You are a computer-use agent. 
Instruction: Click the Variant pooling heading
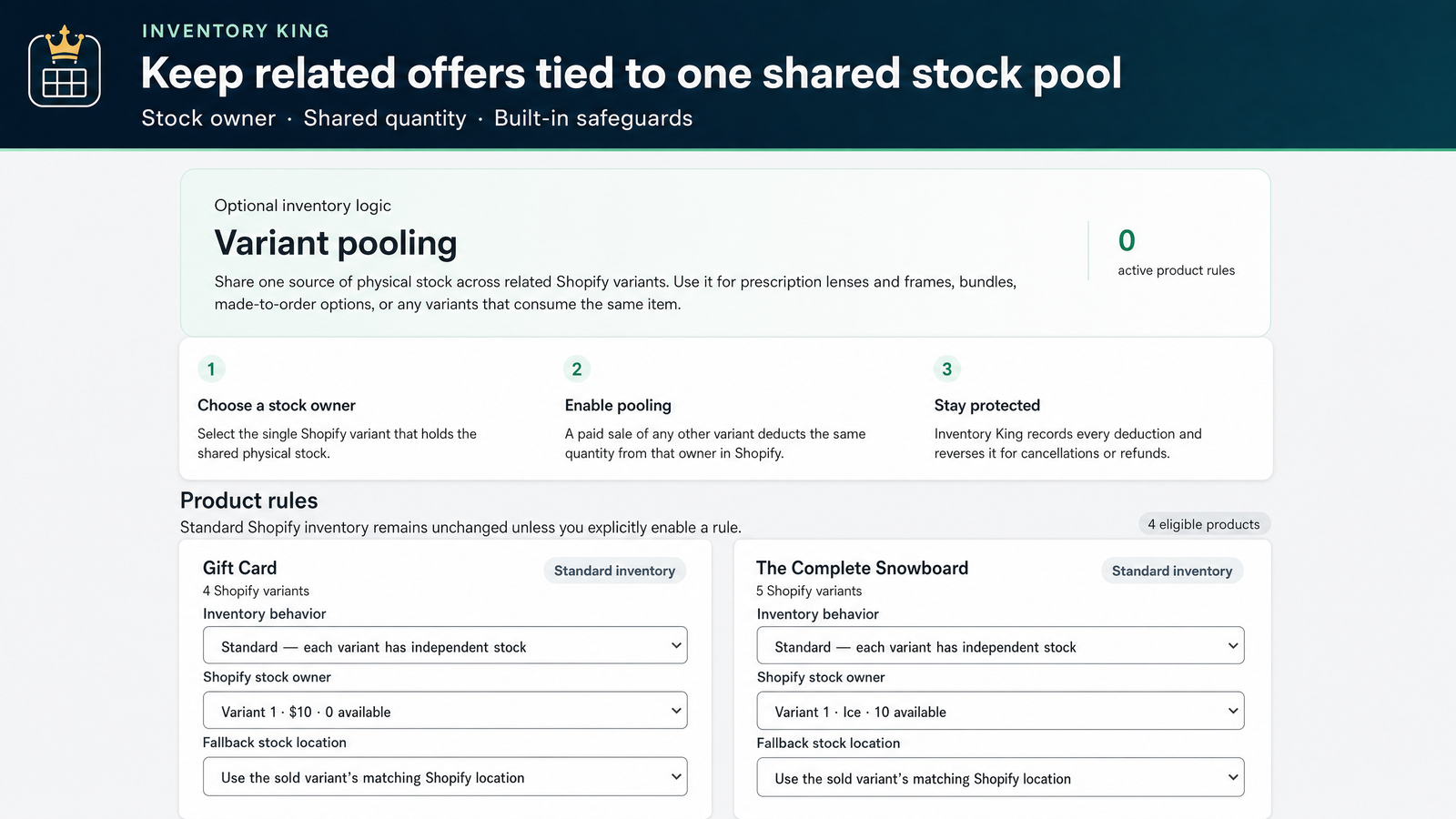[336, 243]
